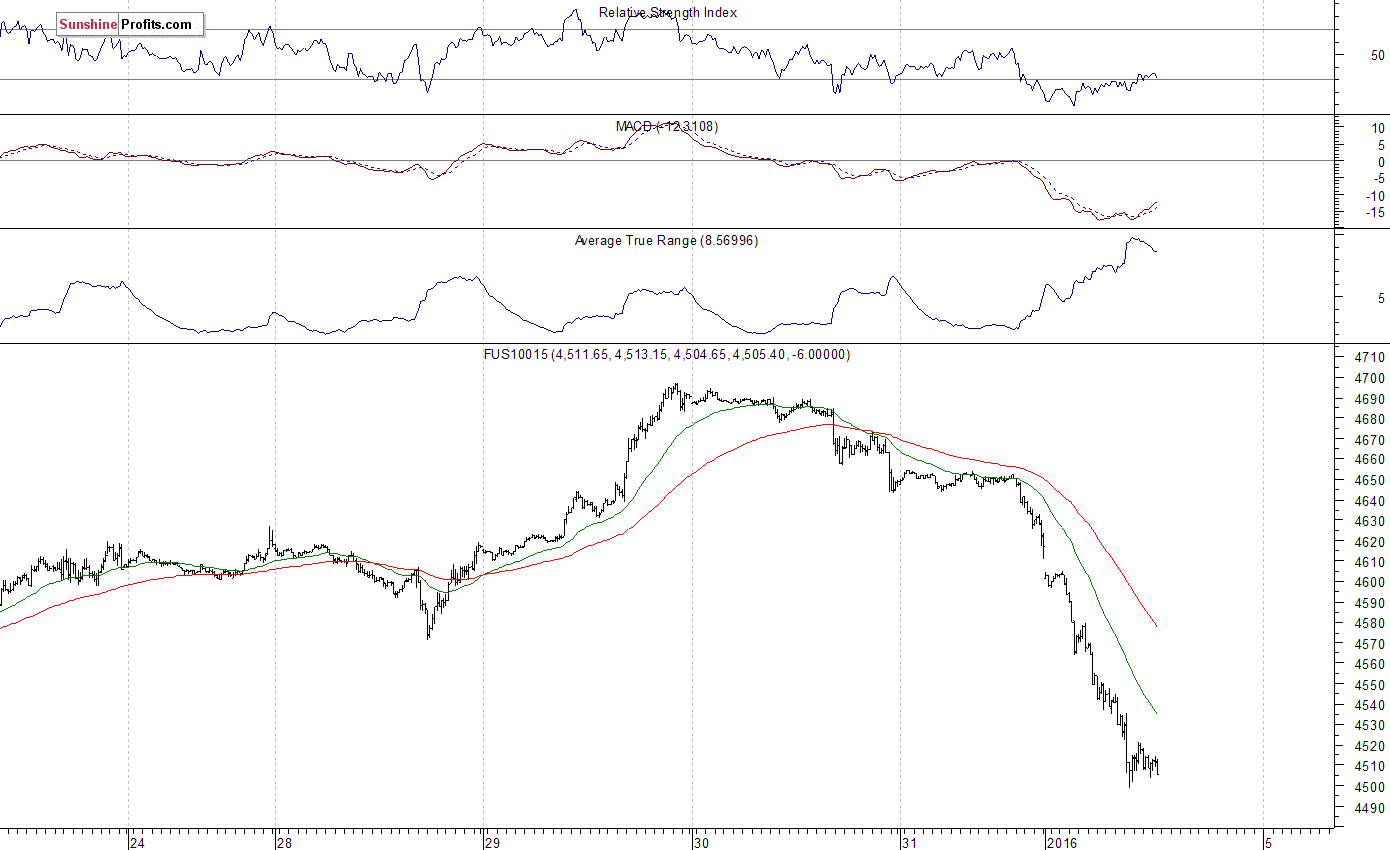Click the 4550 price axis label
This screenshot has height=850, width=1390.
pos(1371,685)
